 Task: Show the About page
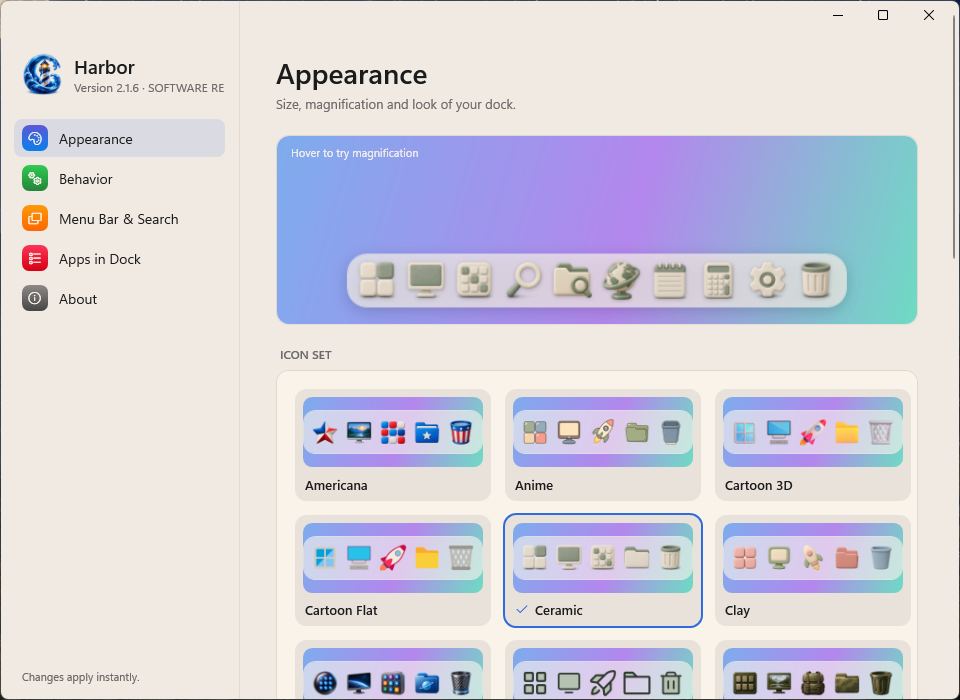click(x=119, y=299)
